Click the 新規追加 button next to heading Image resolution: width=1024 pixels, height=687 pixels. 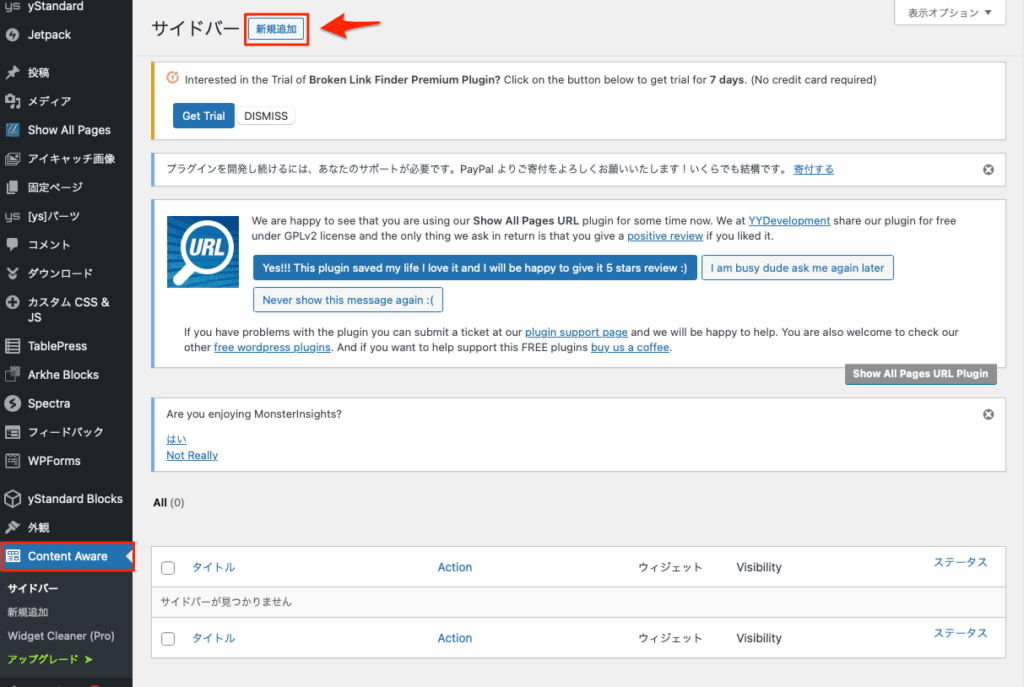click(276, 29)
